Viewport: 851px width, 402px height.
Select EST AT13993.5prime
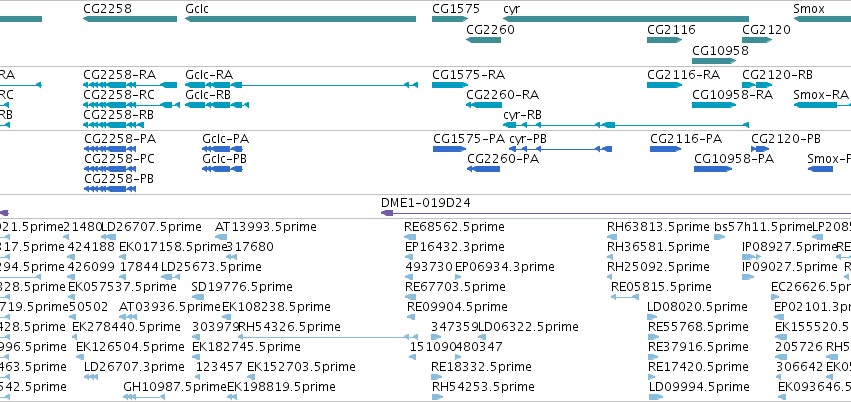click(x=266, y=227)
